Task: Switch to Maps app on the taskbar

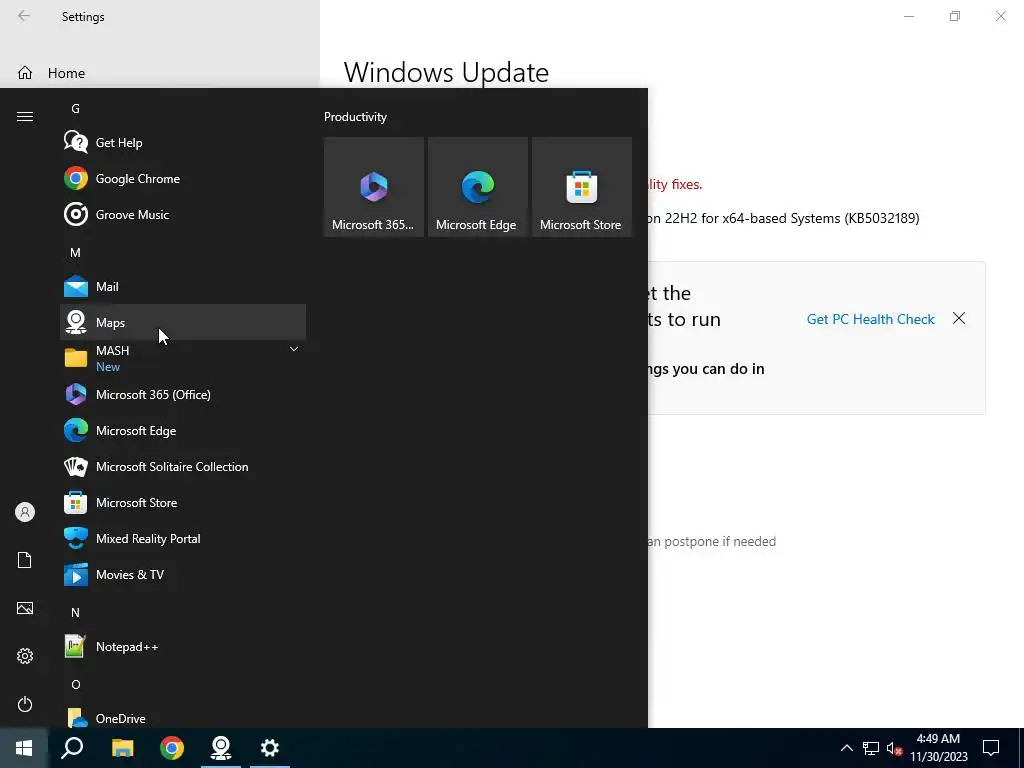Action: pos(221,748)
